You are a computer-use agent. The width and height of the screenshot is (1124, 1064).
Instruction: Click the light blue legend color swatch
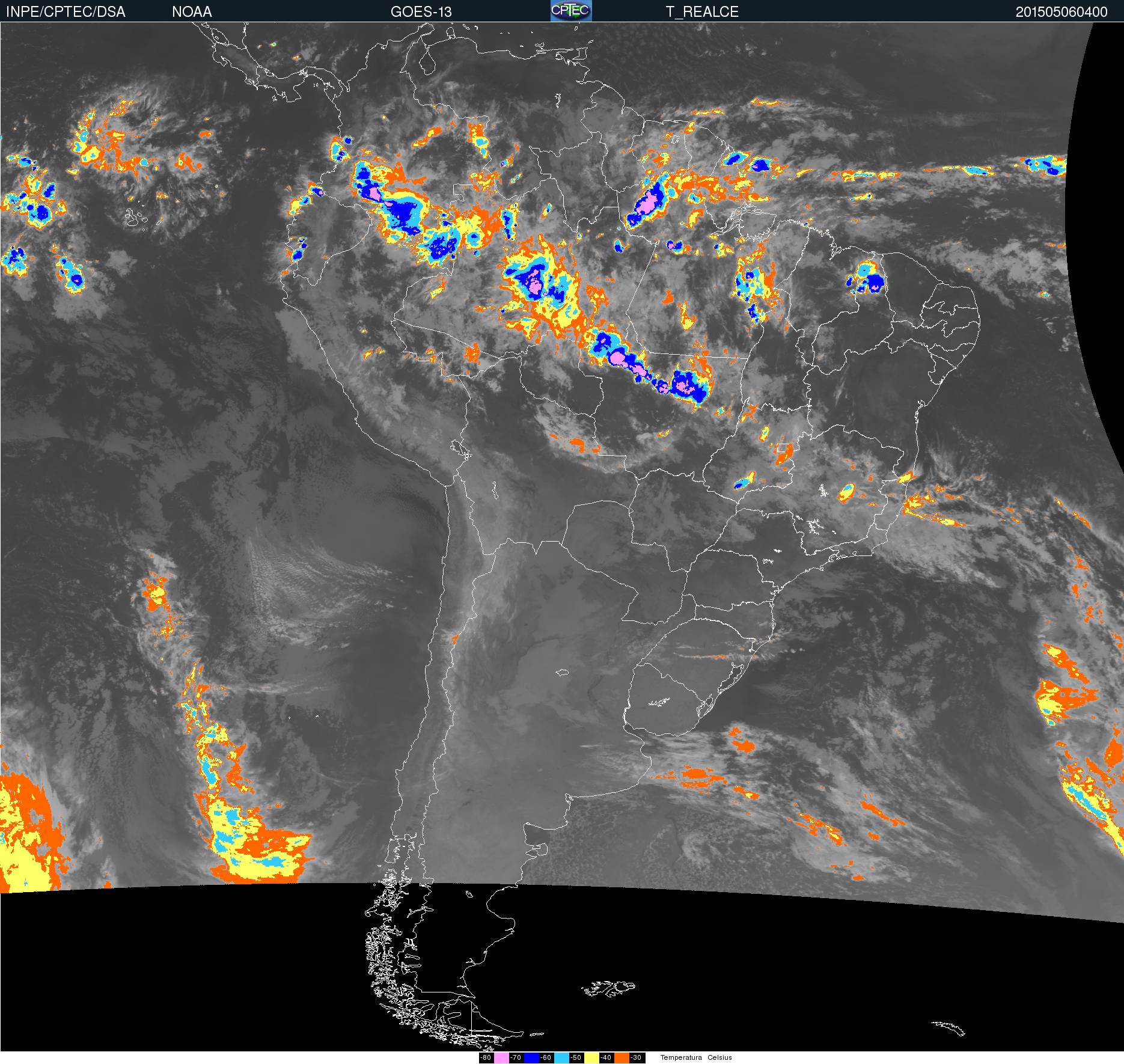(x=561, y=1057)
